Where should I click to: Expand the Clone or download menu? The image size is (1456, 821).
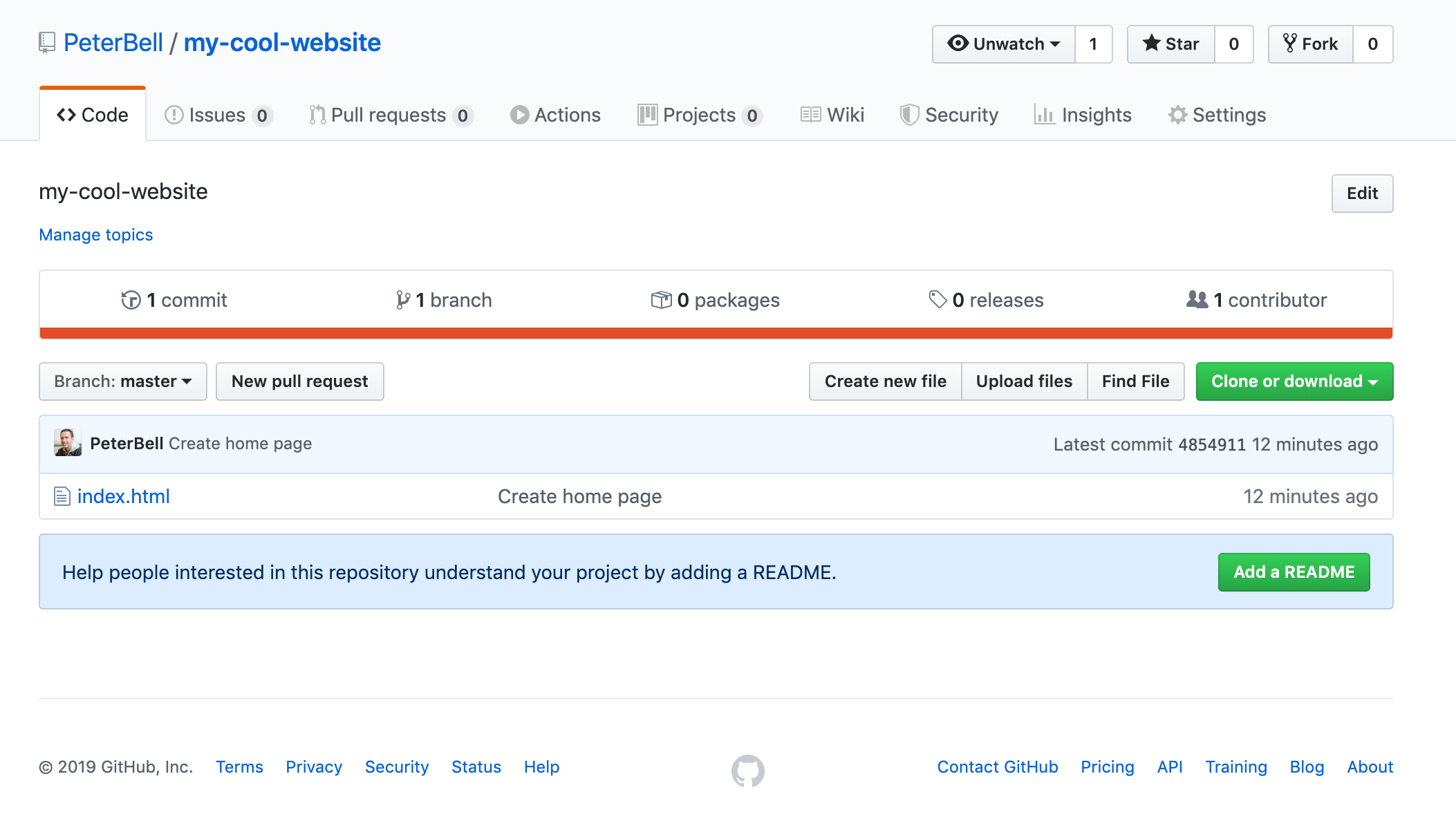(x=1294, y=381)
